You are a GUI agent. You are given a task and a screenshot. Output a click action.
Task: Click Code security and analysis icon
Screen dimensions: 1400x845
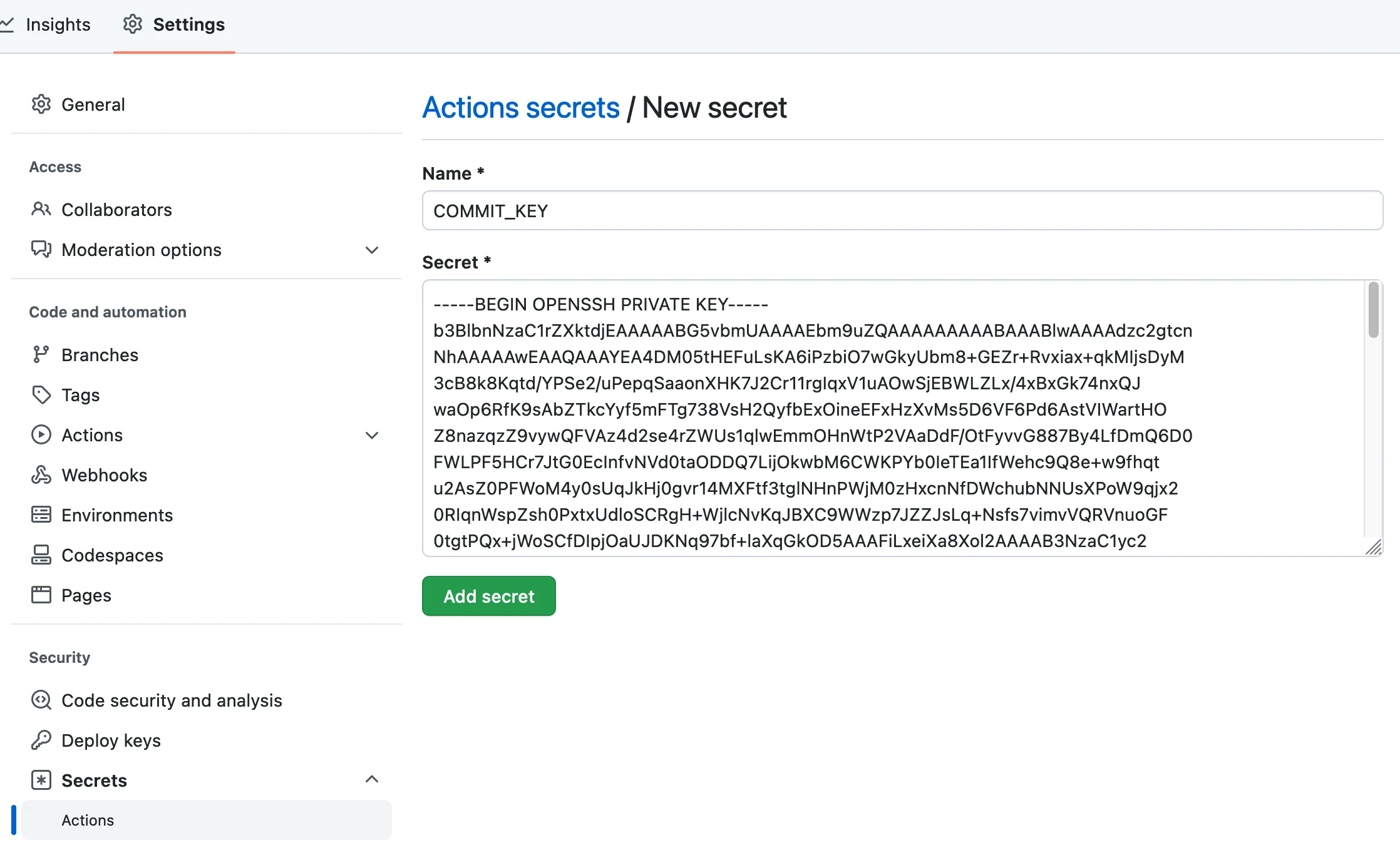[x=41, y=700]
